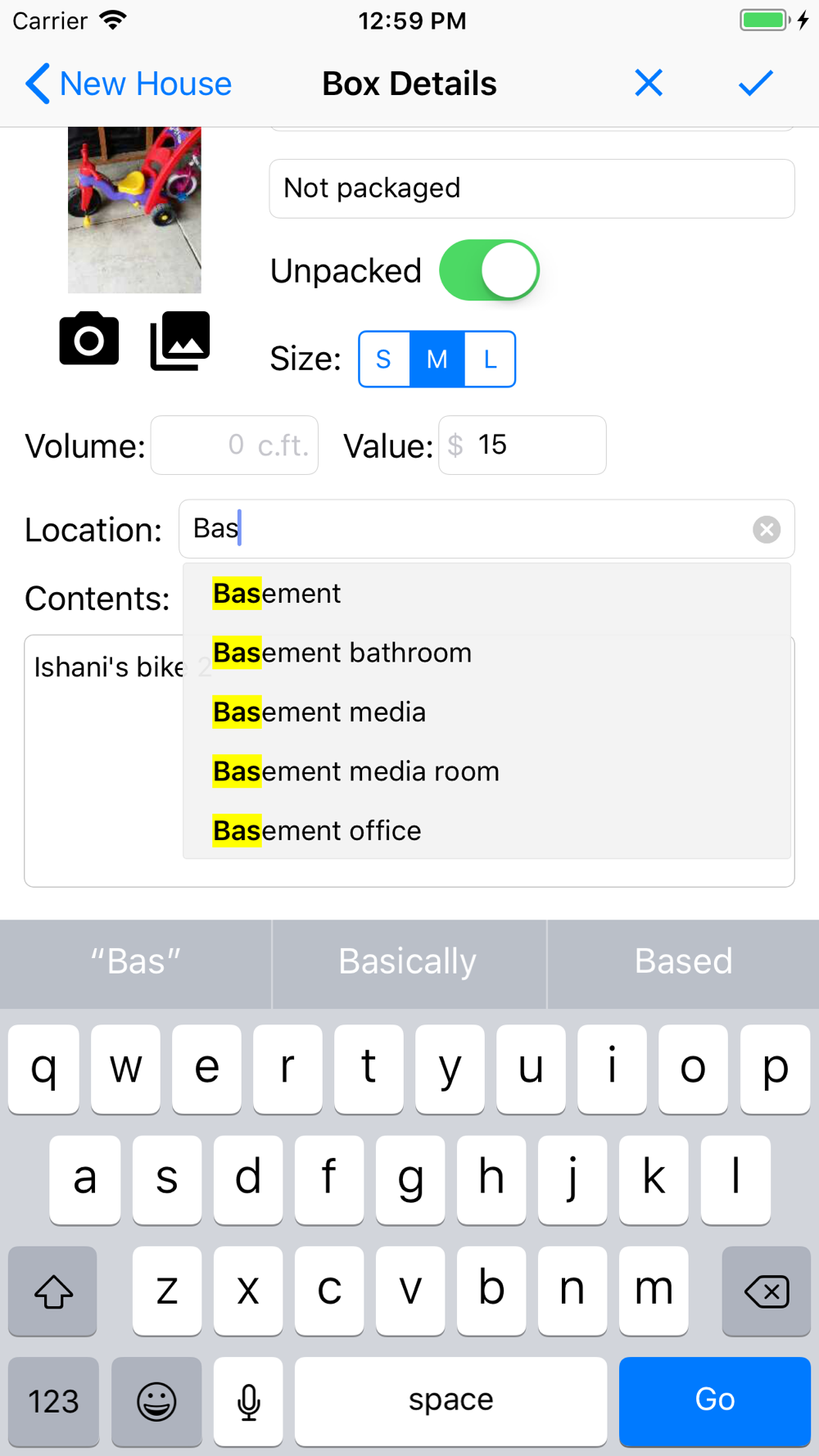
Task: Tap the shift key
Action: [x=53, y=1291]
